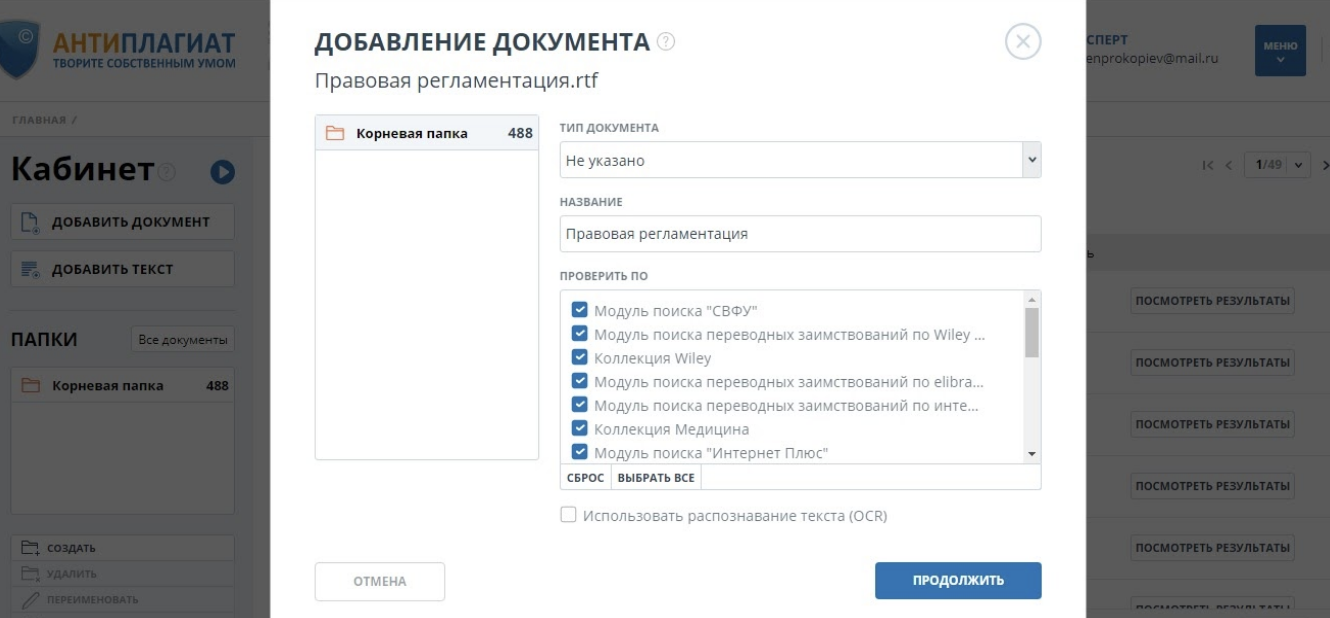Select Корневая папка in the dialog

point(412,133)
